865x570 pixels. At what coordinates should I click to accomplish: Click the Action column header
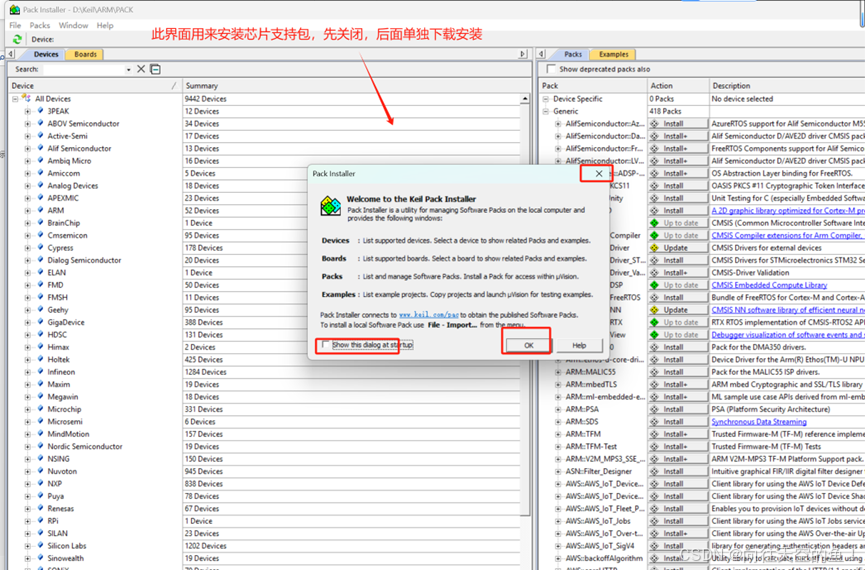[678, 86]
